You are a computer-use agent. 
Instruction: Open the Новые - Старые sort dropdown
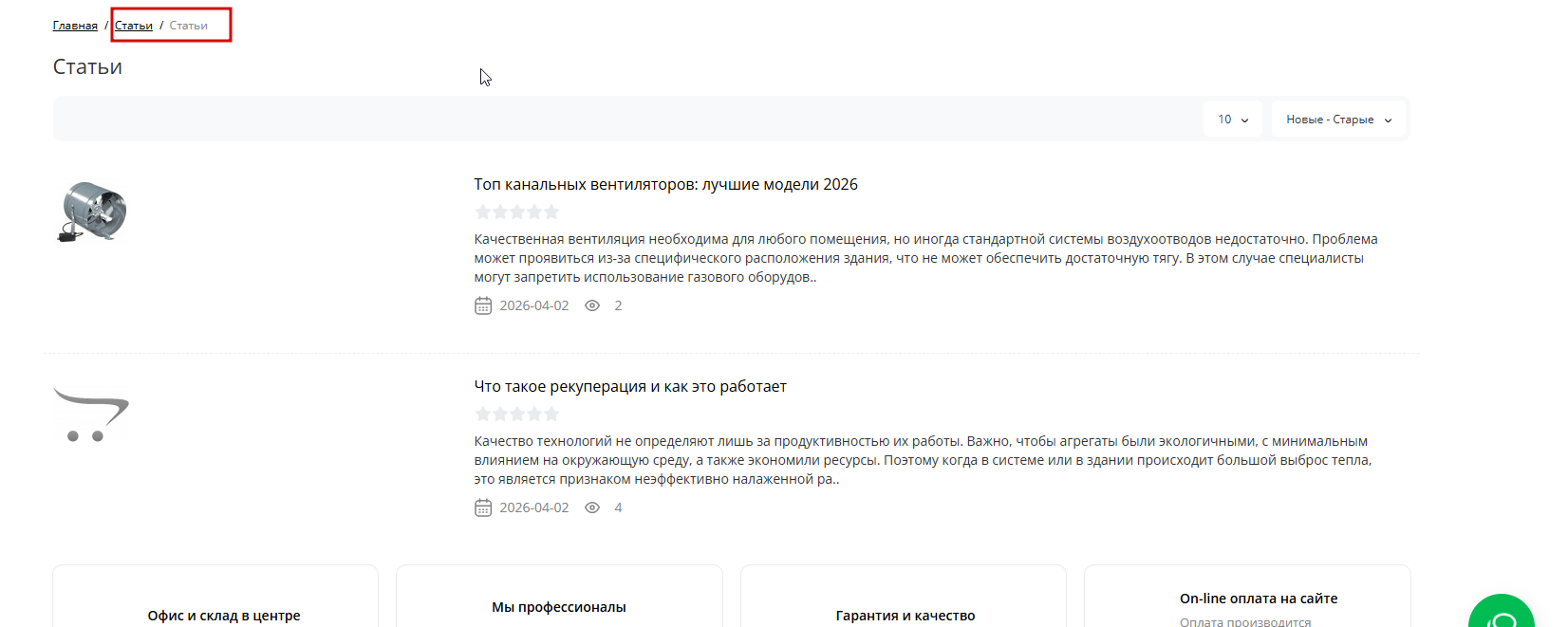pos(1338,120)
